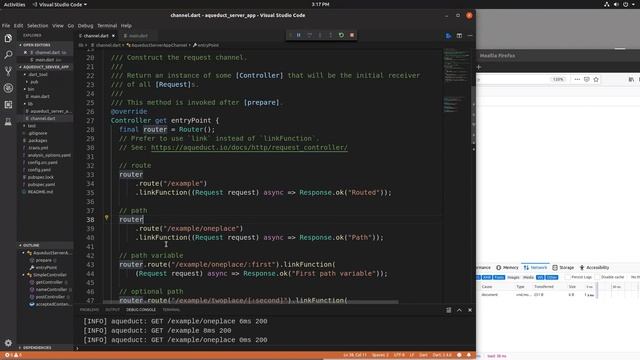Select pubspec.yaml in the file explorer
Screen dimensions: 640x360
coord(41,184)
